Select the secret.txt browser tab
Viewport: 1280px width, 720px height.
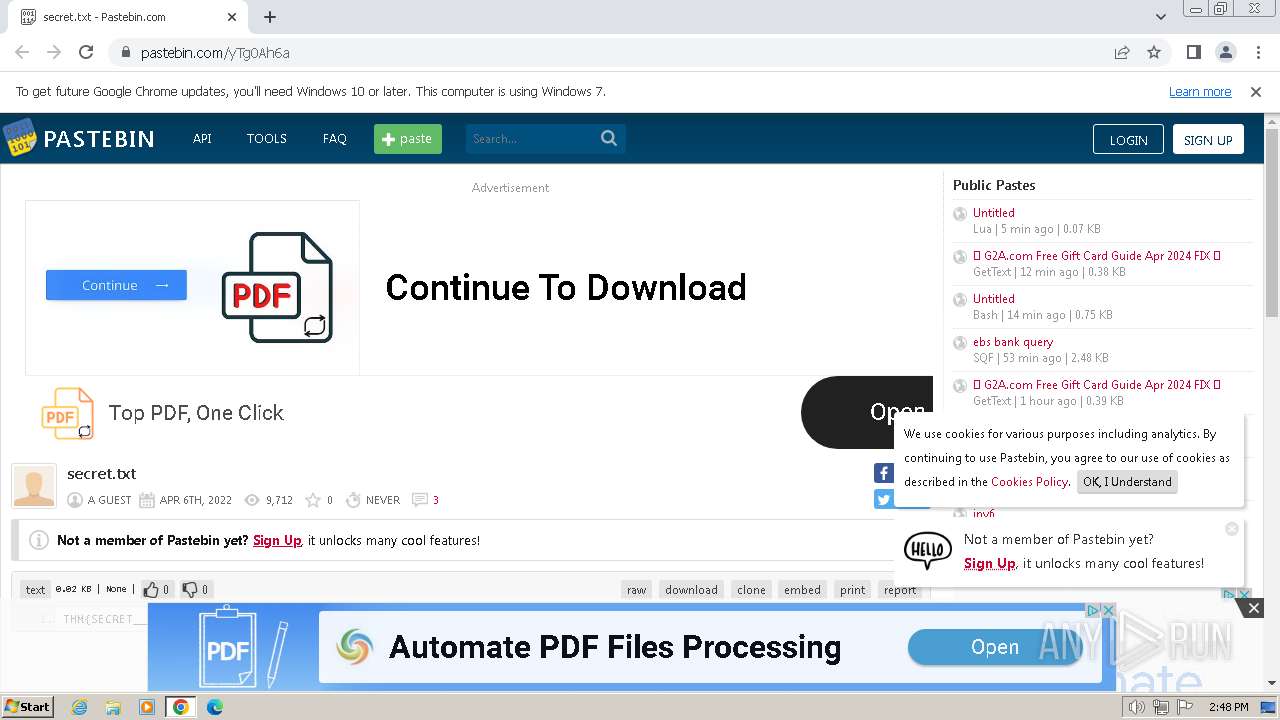point(129,17)
